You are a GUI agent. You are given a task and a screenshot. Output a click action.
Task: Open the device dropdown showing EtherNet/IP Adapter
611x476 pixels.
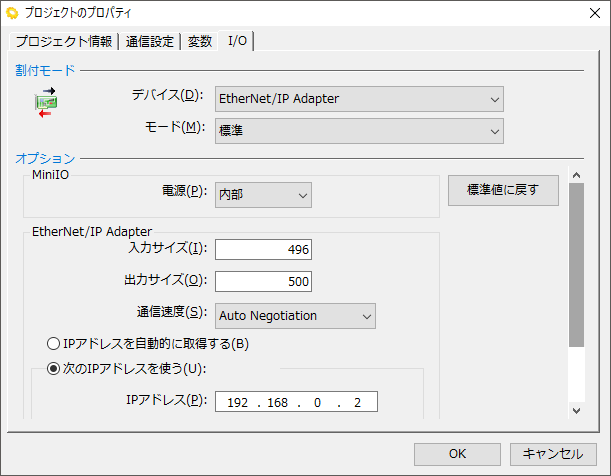tap(359, 98)
